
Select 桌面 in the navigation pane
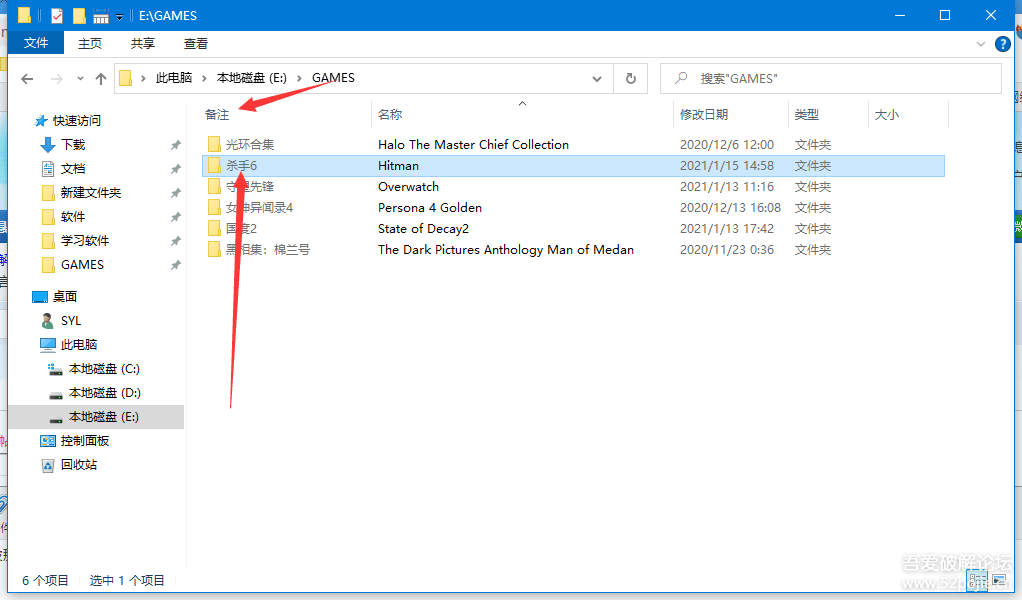[65, 296]
